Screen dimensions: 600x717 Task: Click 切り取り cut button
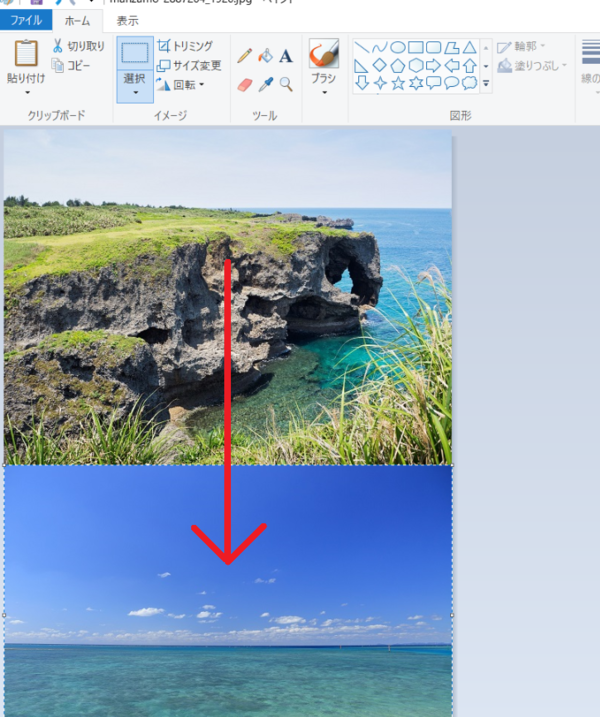pyautogui.click(x=79, y=46)
